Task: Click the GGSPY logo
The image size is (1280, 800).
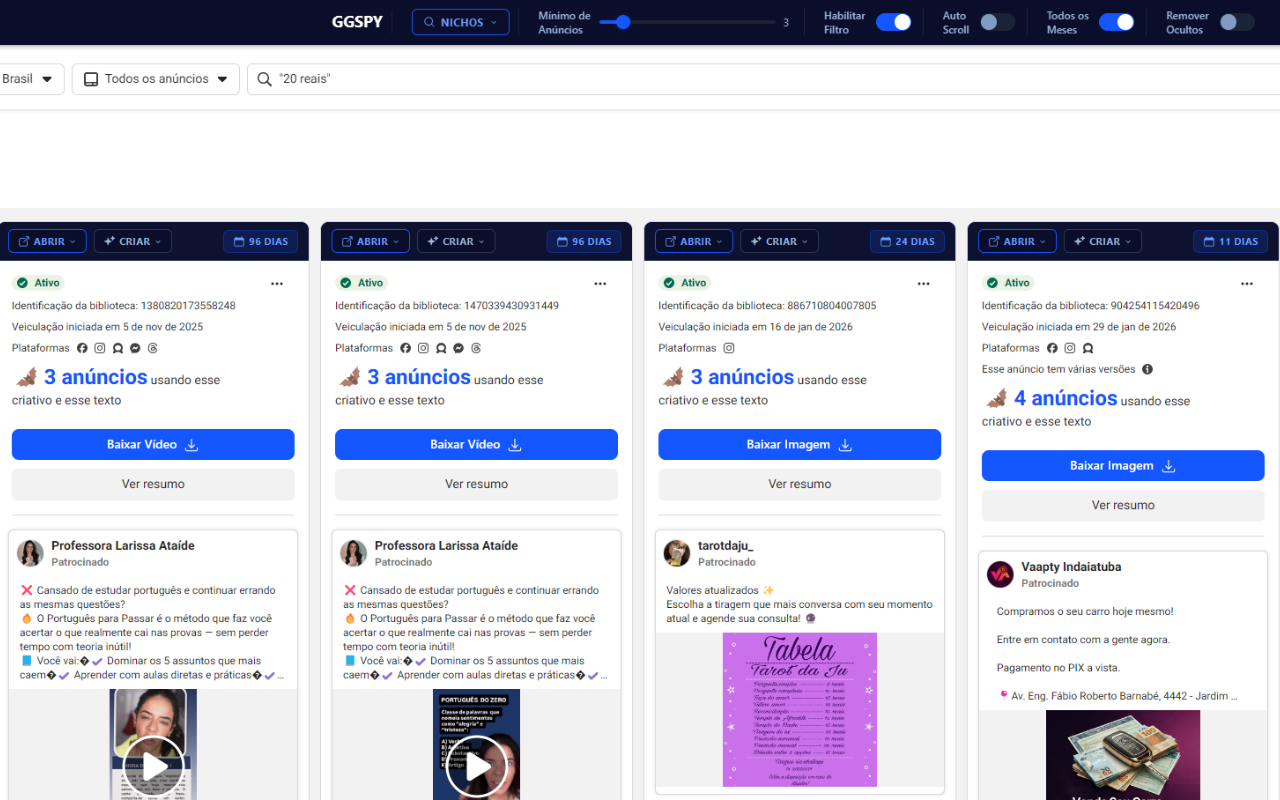Action: 357,22
